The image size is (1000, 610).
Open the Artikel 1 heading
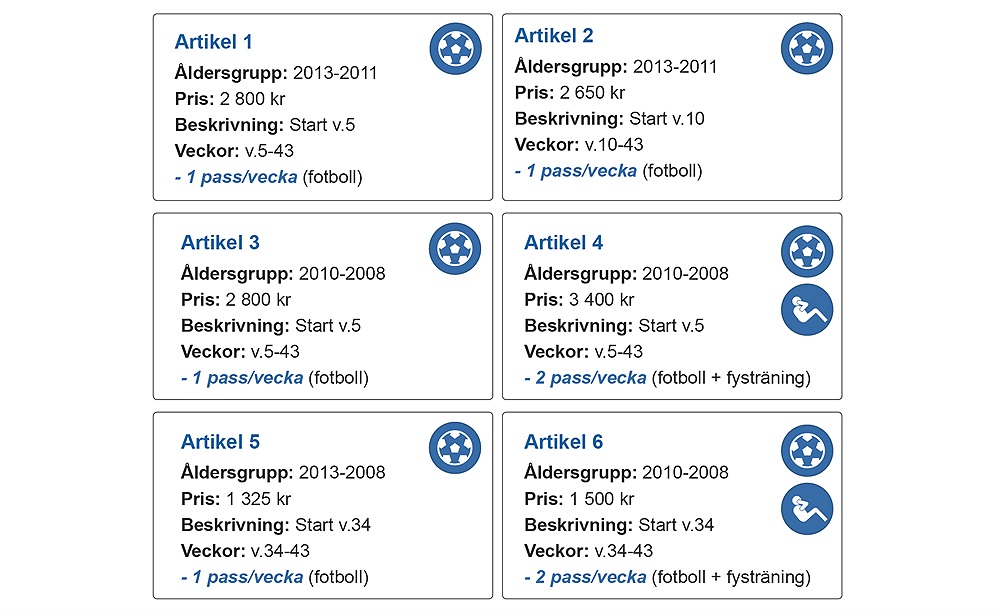pyautogui.click(x=214, y=42)
